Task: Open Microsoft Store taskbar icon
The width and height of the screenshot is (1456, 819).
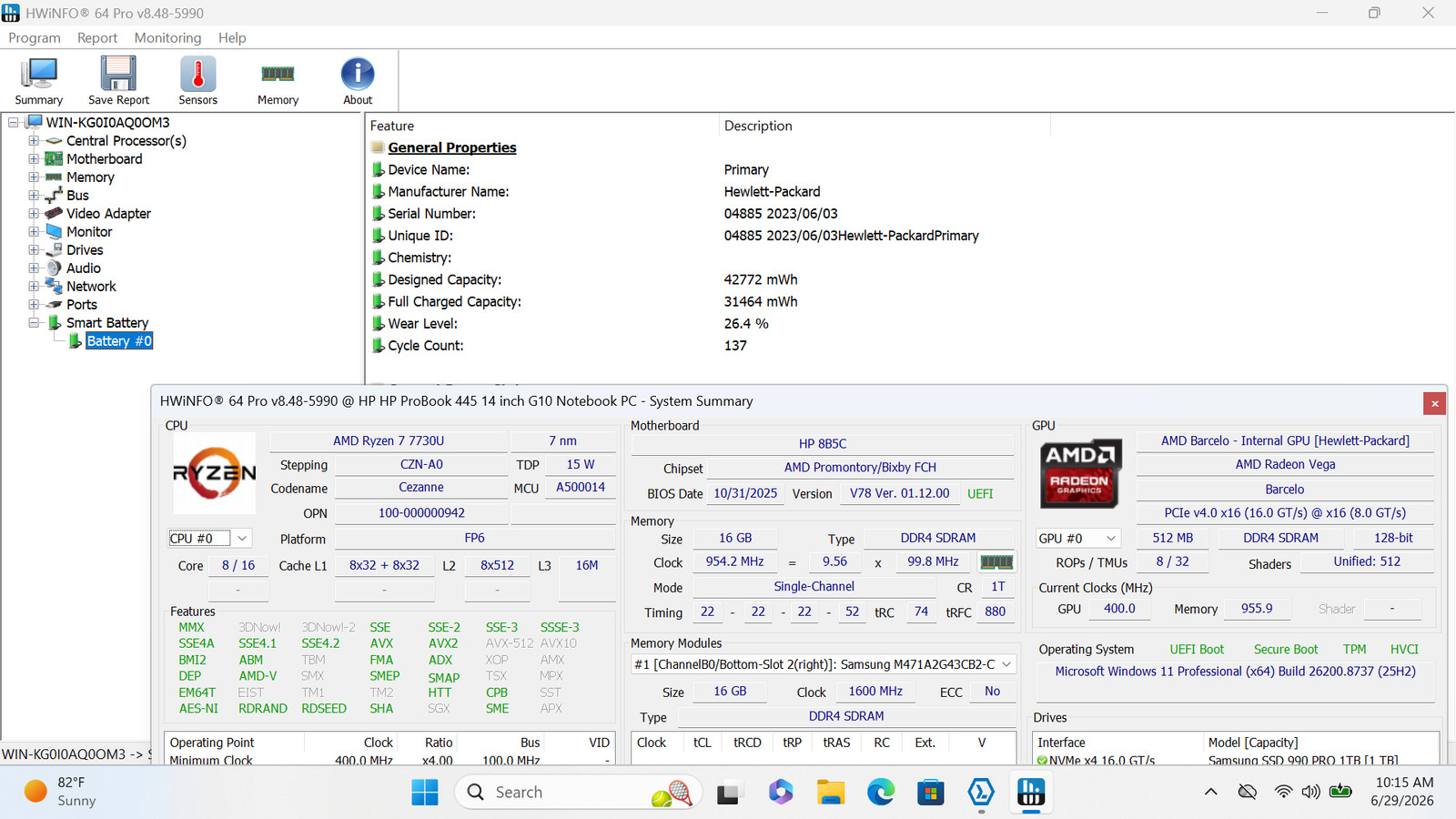Action: (930, 793)
